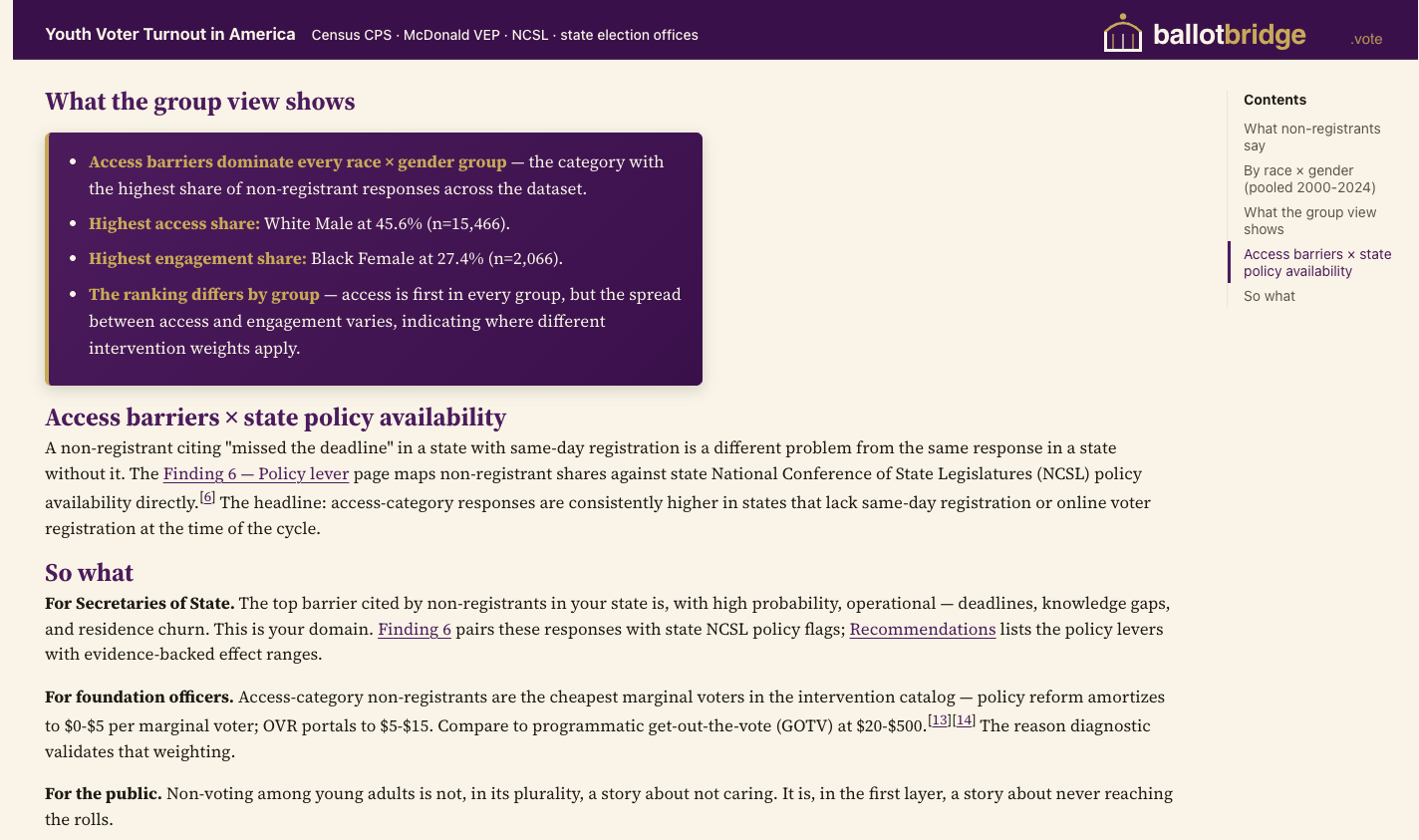Click the "Access barriers × state policy availability" main heading
Viewport: 1419px width, 840px height.
tap(275, 418)
